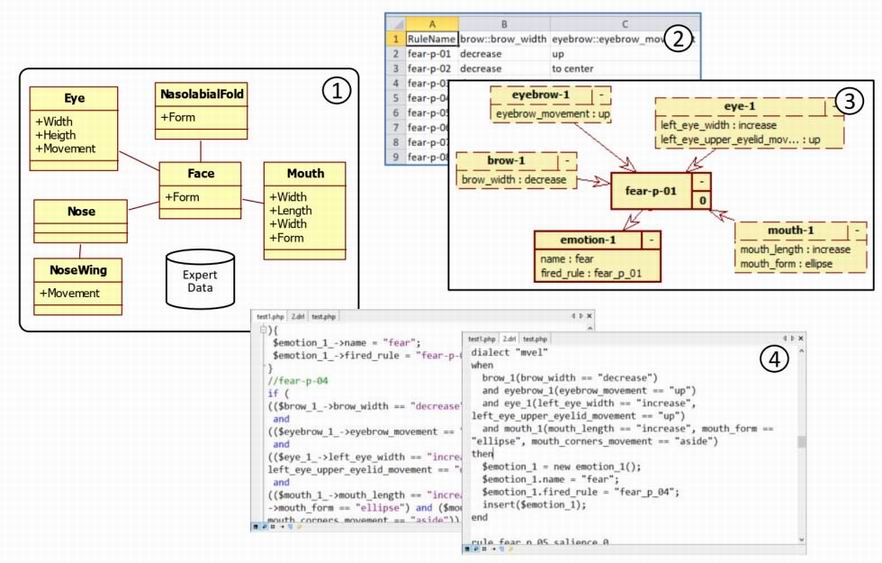The image size is (882, 563).
Task: Open test.php tab in back editor
Action: (323, 317)
